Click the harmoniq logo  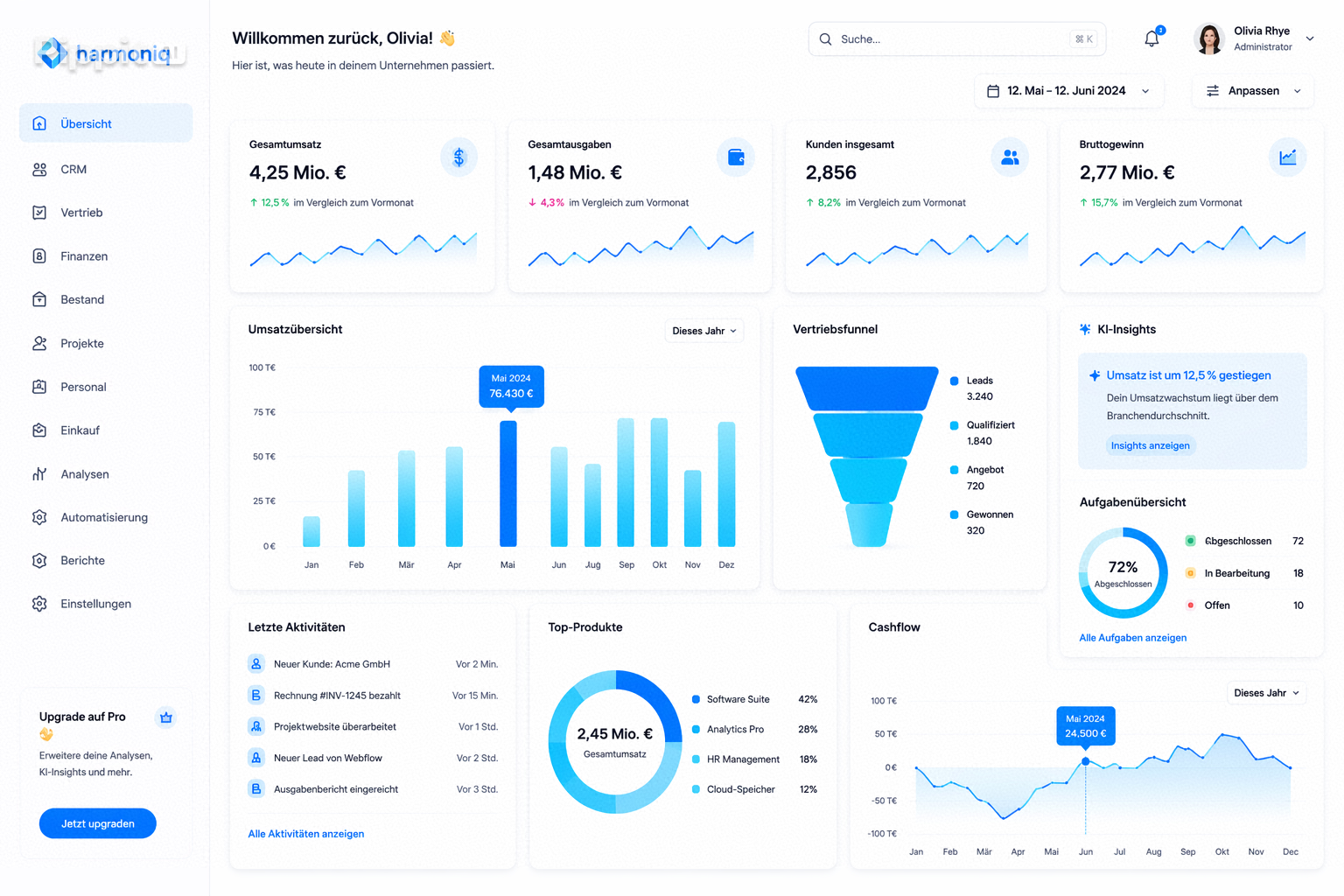[x=110, y=54]
